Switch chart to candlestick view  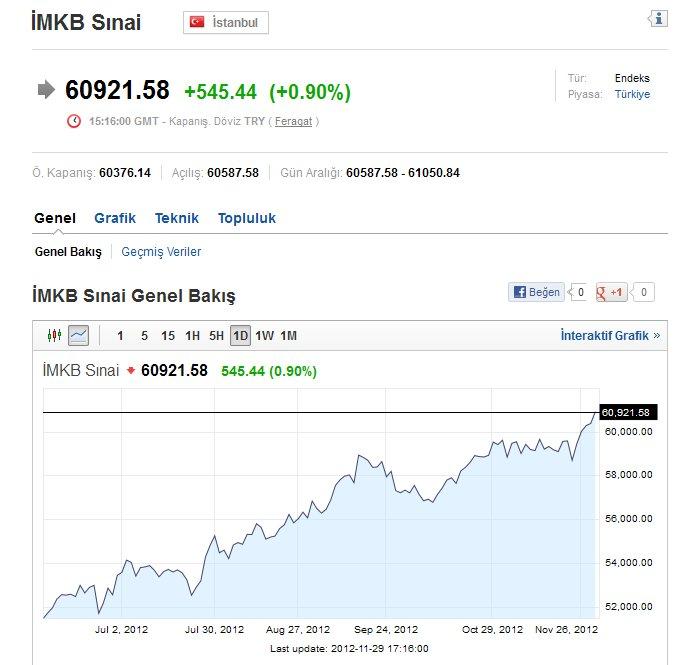pyautogui.click(x=55, y=336)
